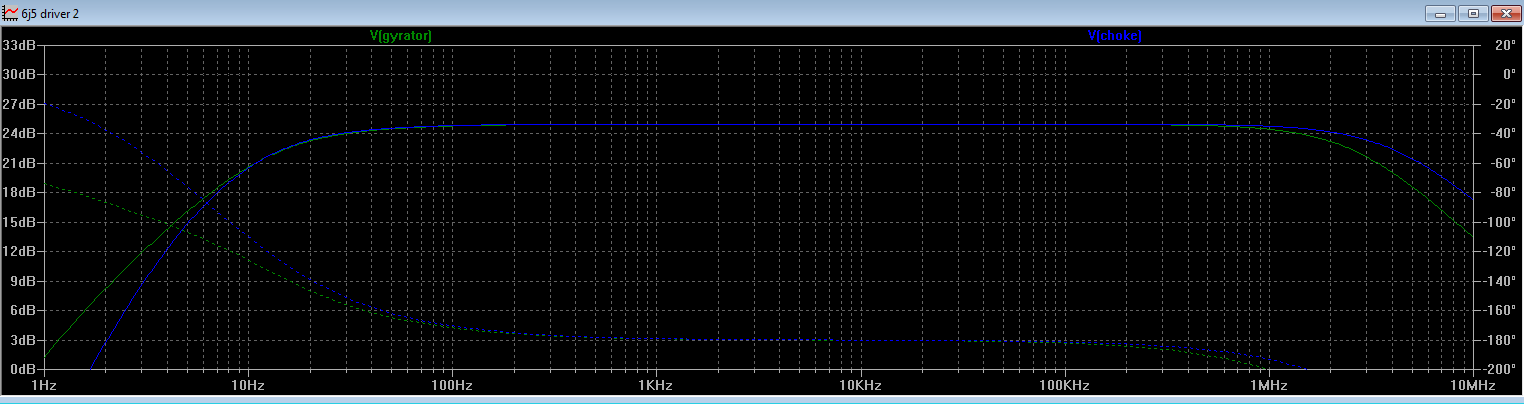Click the 0dB left axis label
The height and width of the screenshot is (404, 1524).
[23, 369]
